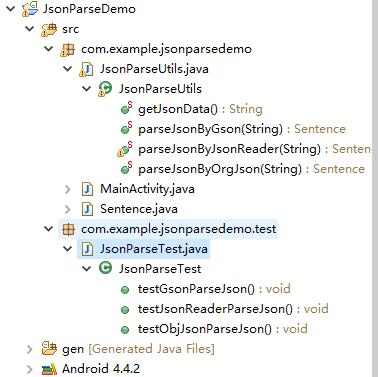Click the Sentence.java file icon
This screenshot has height=377, width=378.
click(x=87, y=209)
